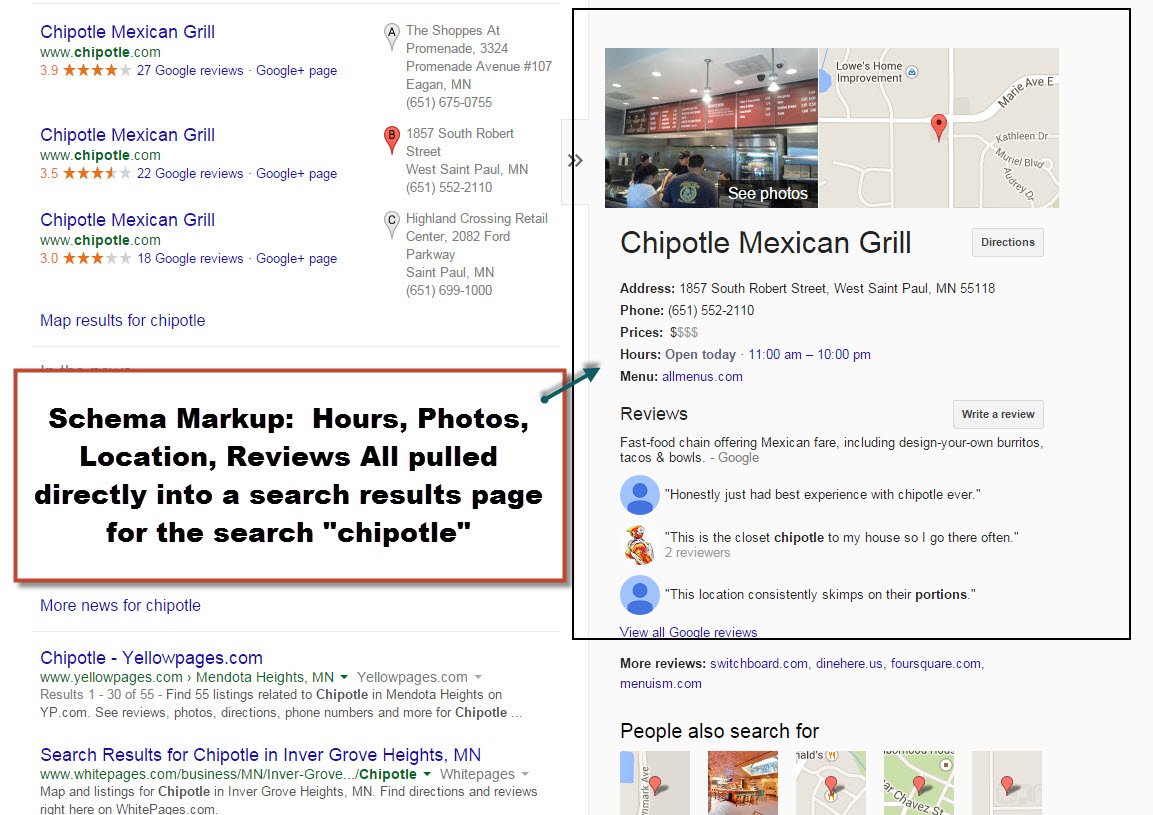Viewport: 1153px width, 815px height.
Task: Open dinehere.us reviews link
Action: (x=849, y=663)
